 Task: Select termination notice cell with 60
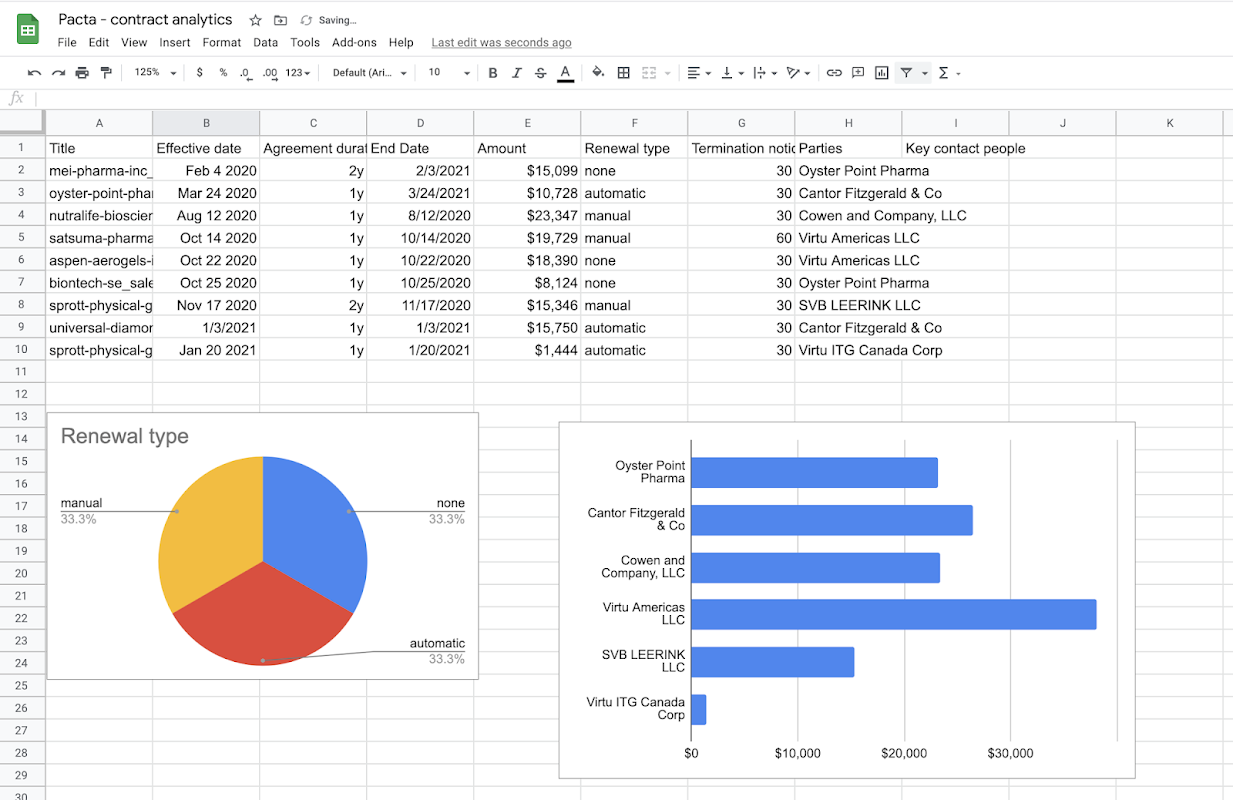point(741,238)
